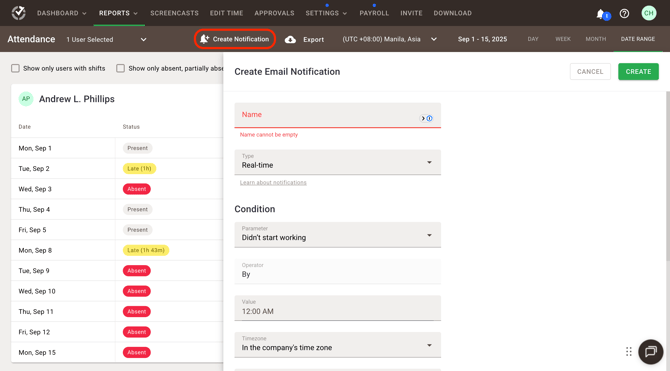Click the Export cloud icon
This screenshot has width=670, height=371.
pos(290,39)
